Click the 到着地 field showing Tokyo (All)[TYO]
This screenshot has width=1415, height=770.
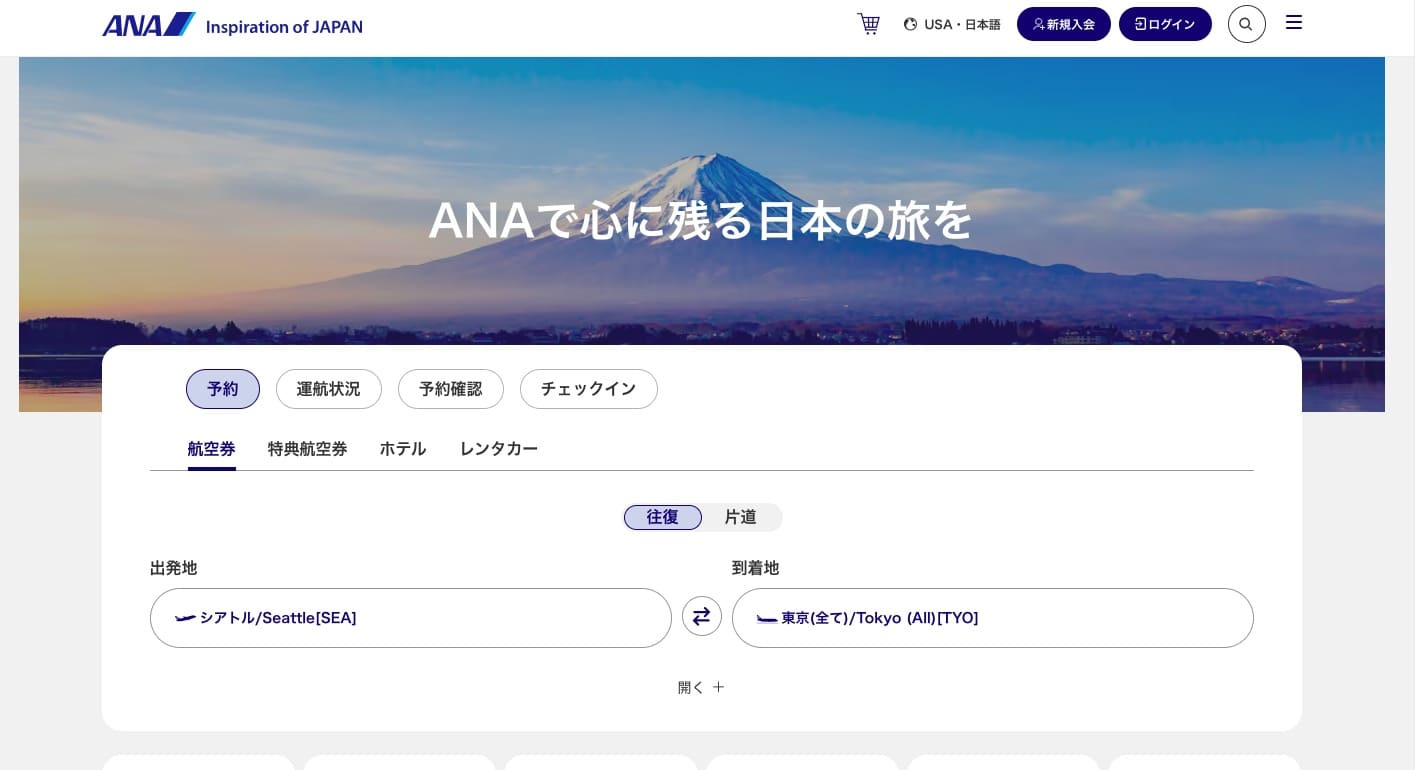coord(993,618)
